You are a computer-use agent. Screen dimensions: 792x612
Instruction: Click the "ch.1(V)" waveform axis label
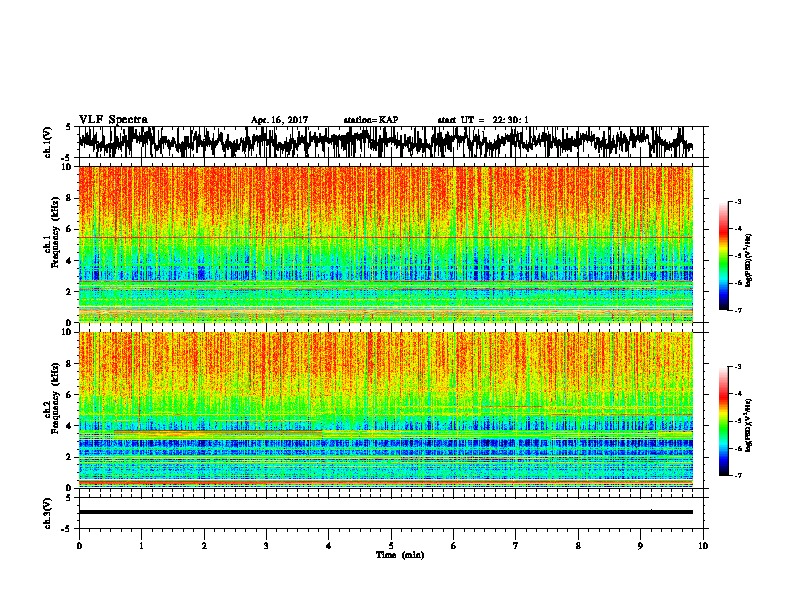click(x=47, y=142)
